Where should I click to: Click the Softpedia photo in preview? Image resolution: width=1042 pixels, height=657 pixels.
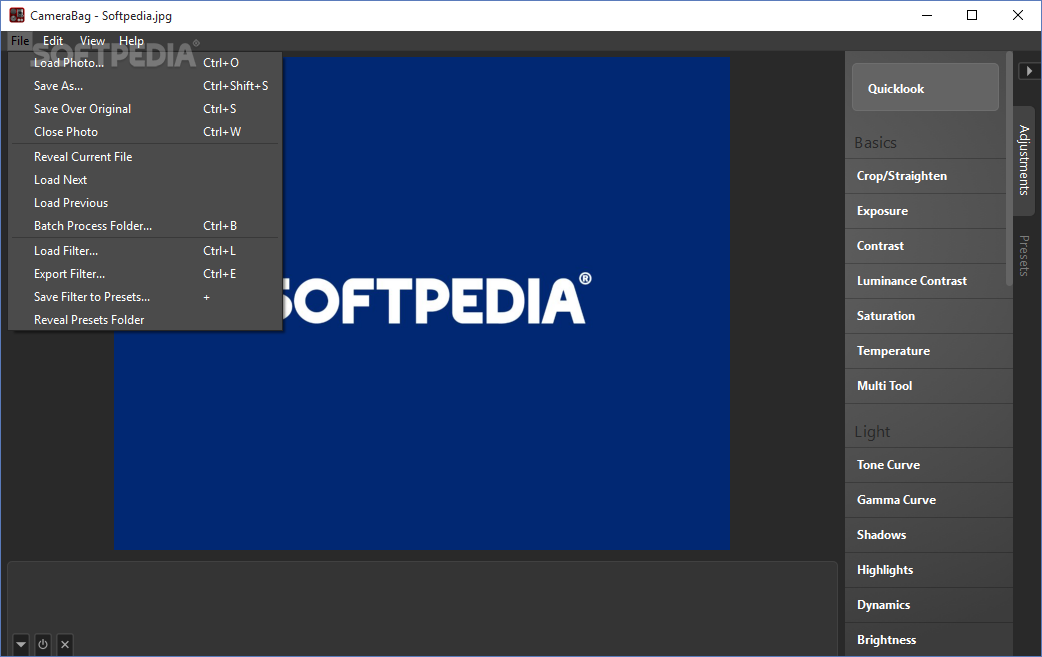422,303
